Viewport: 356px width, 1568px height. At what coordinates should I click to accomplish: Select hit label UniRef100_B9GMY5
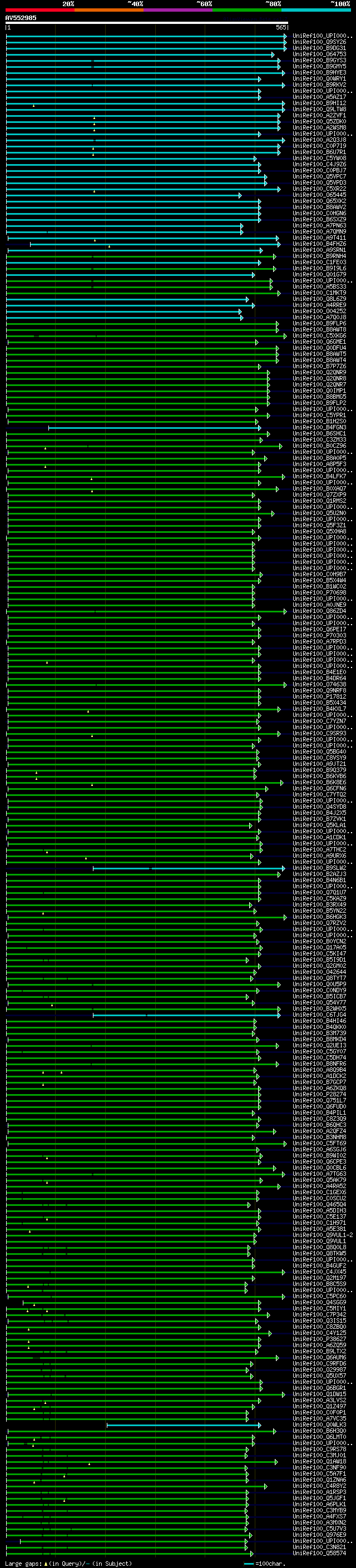coord(319,66)
